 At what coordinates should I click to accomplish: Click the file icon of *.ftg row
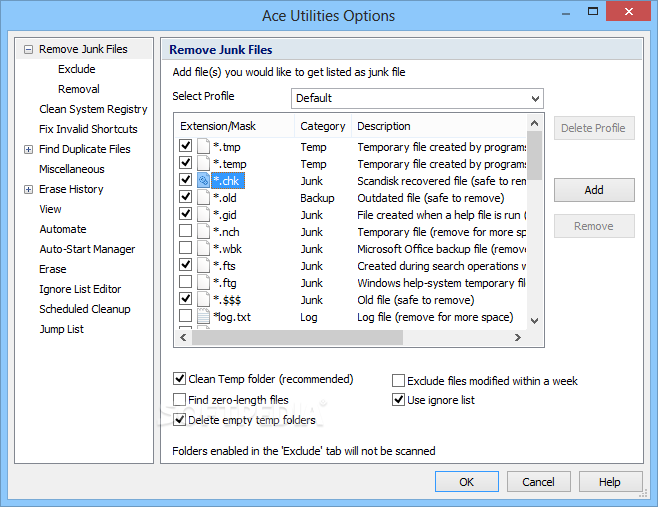tap(204, 282)
